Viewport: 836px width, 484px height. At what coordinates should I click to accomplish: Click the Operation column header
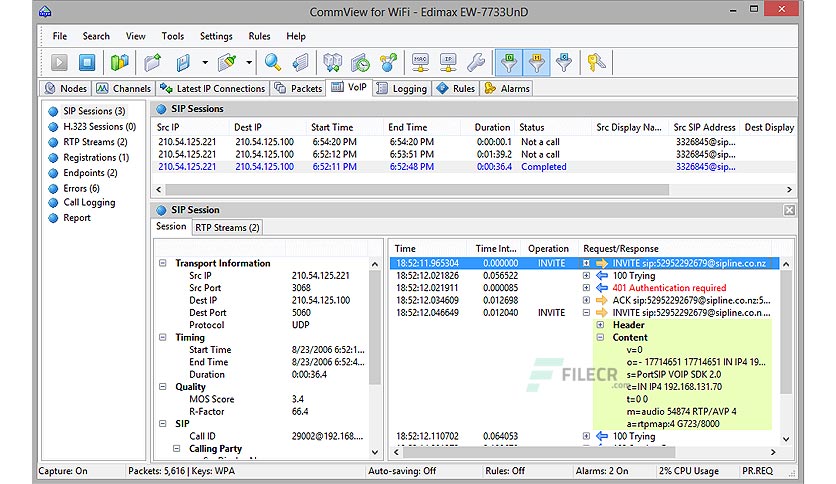click(x=548, y=249)
